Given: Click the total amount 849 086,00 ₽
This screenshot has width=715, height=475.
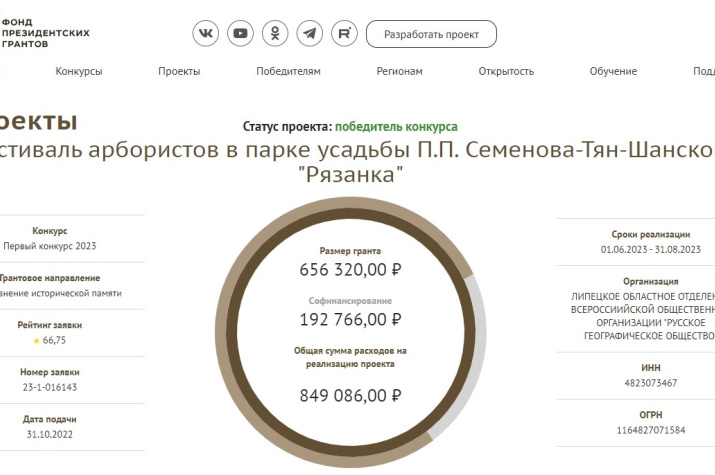Looking at the screenshot, I should [x=350, y=395].
